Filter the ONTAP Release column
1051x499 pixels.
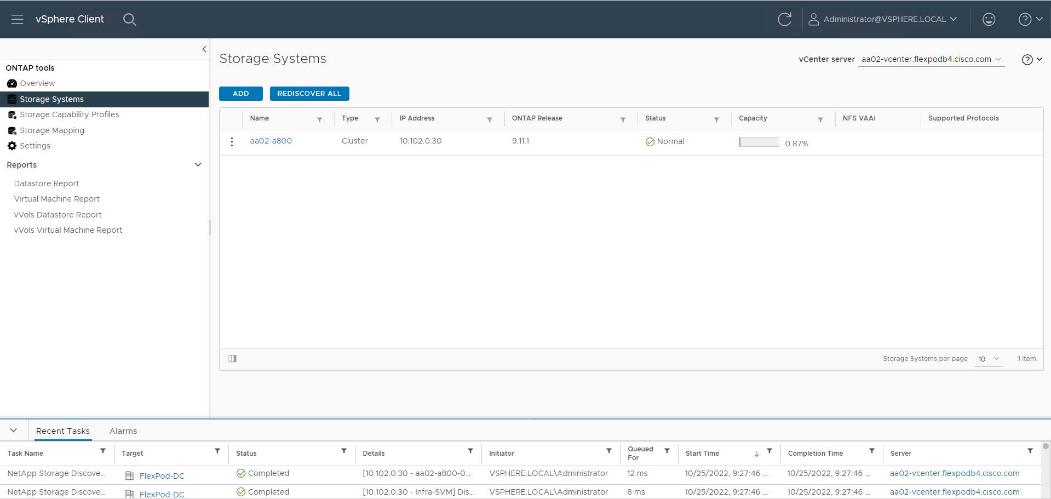623,119
